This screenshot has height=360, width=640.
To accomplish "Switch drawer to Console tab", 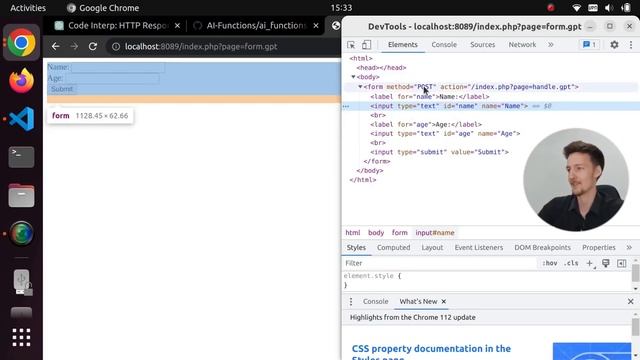I will 376,302.
